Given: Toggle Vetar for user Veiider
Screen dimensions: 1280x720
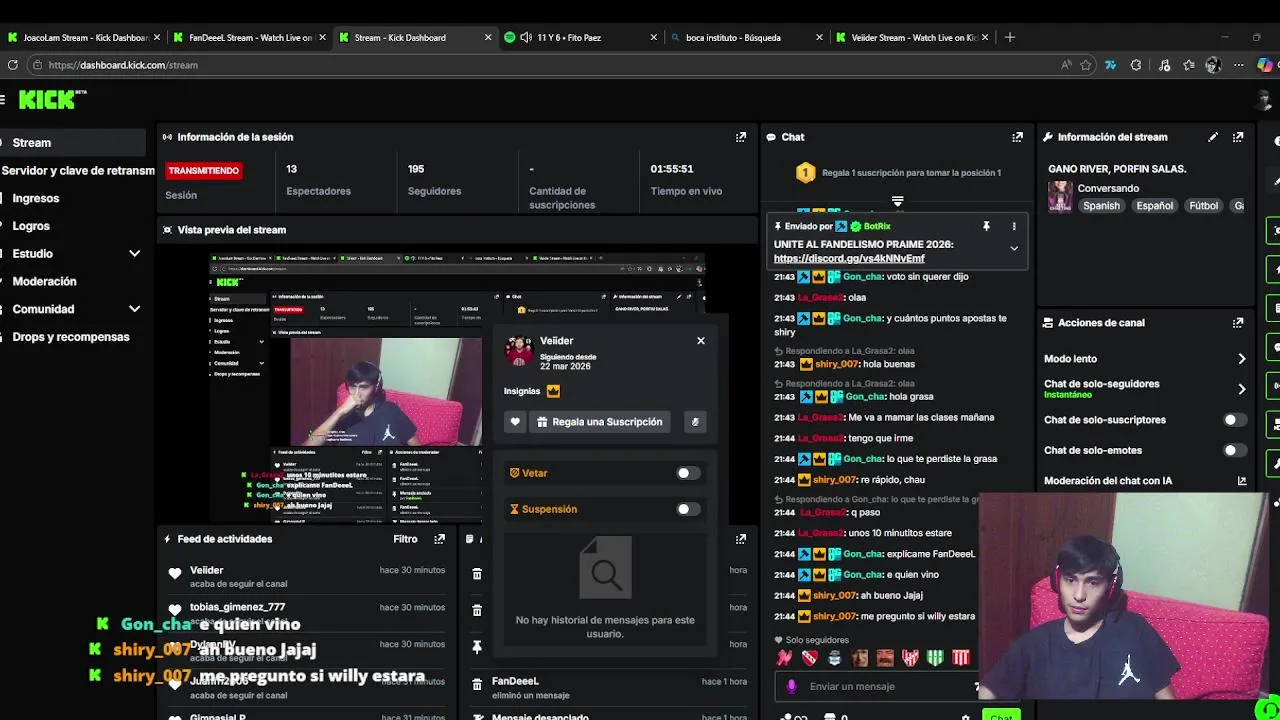Looking at the screenshot, I should (687, 473).
